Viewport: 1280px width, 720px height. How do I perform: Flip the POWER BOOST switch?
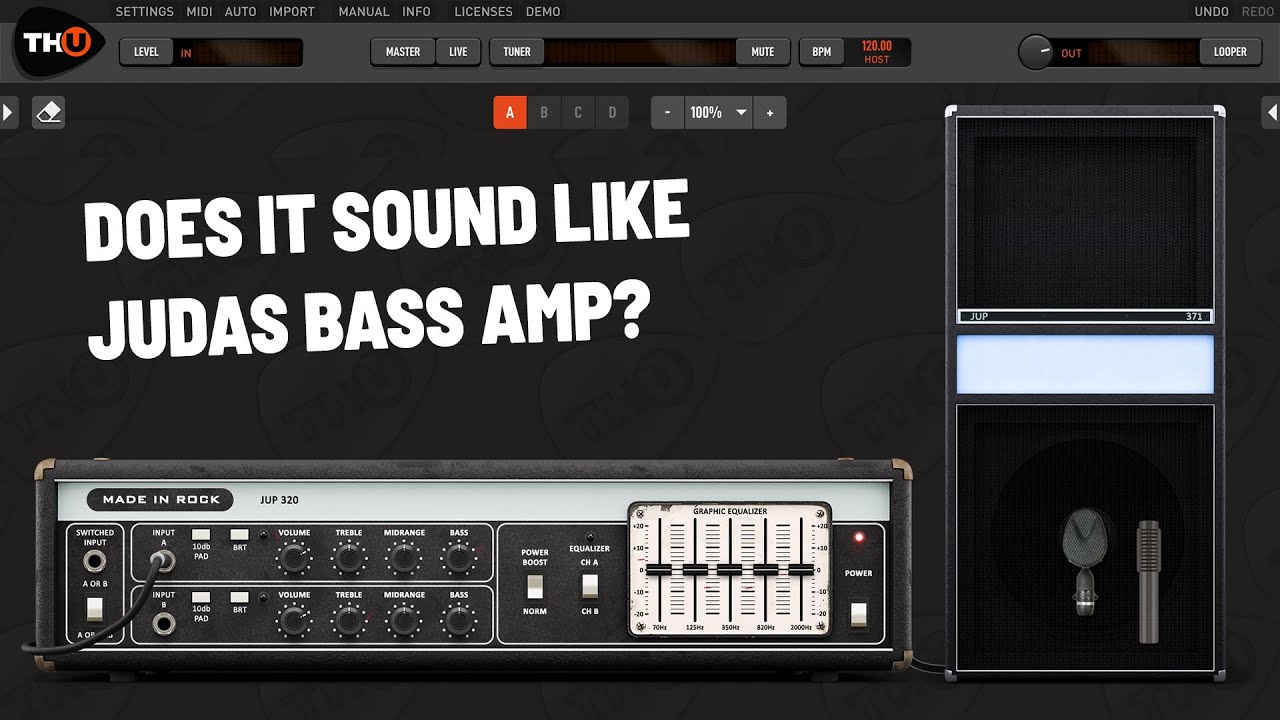point(535,585)
